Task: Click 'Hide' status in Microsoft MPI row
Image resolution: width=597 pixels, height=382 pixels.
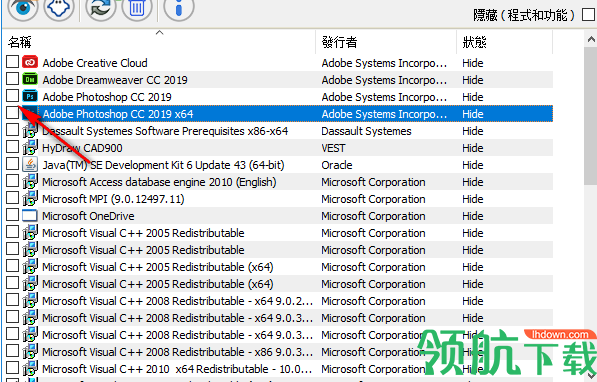Action: [473, 199]
